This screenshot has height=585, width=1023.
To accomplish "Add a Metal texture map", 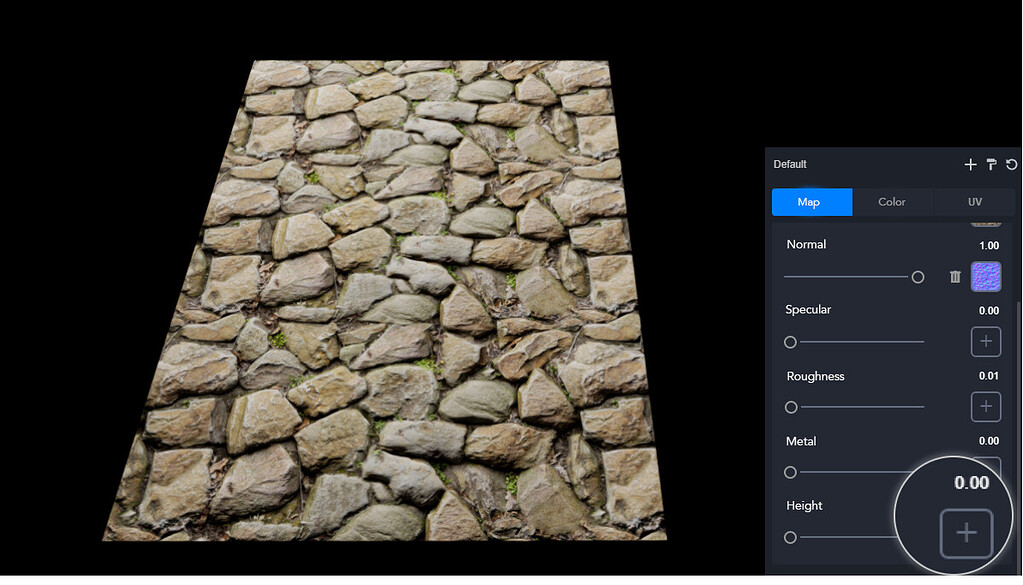I will [985, 472].
